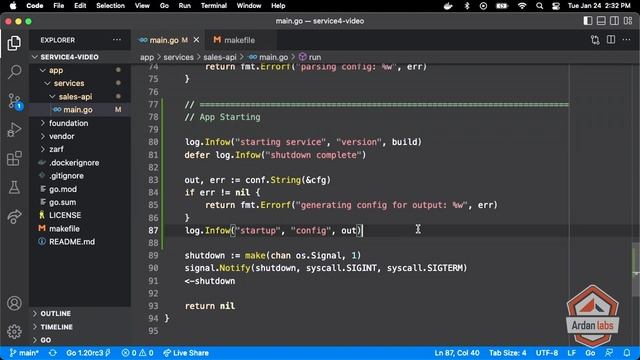The image size is (640, 360).
Task: Open the Go menu
Action: click(164, 6)
